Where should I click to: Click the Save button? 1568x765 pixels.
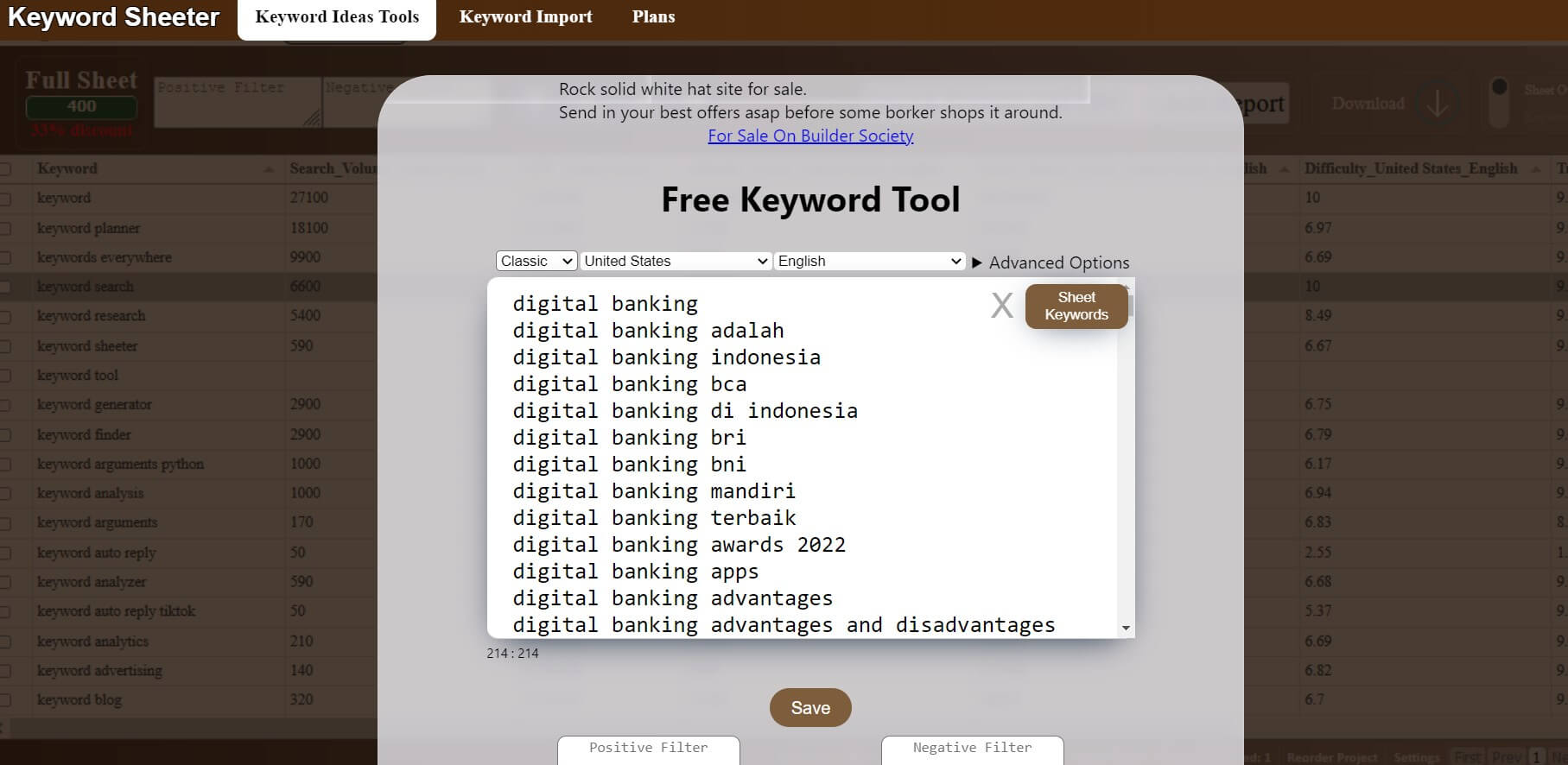coord(810,708)
